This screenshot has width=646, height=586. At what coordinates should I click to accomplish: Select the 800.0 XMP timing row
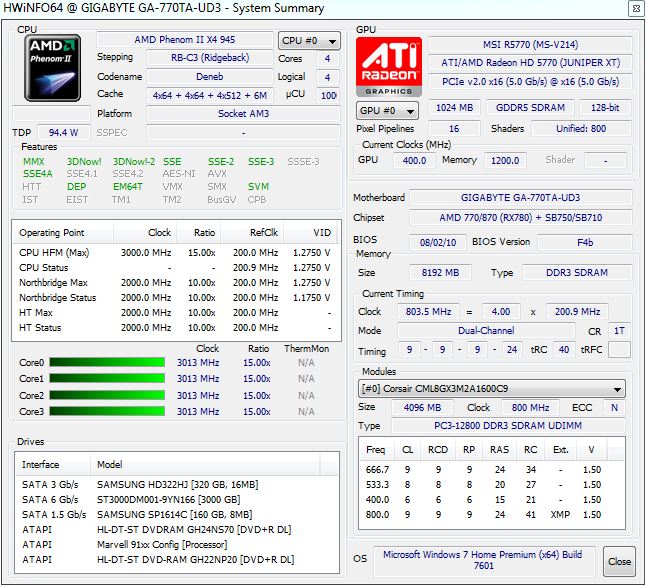click(492, 514)
